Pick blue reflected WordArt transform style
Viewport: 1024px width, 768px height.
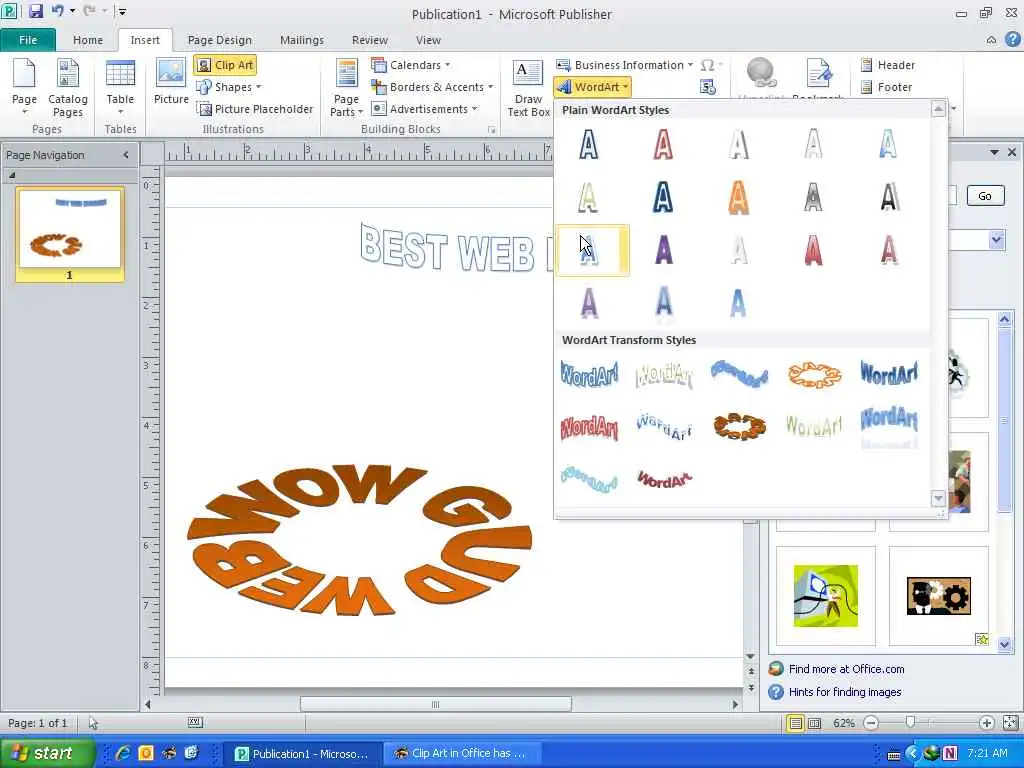(x=889, y=427)
